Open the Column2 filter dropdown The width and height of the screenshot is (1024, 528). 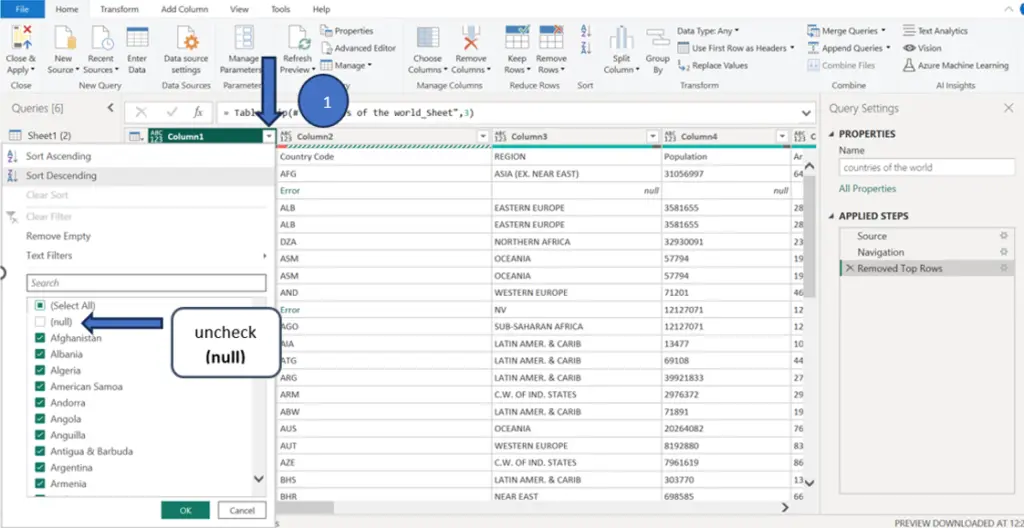tap(483, 136)
